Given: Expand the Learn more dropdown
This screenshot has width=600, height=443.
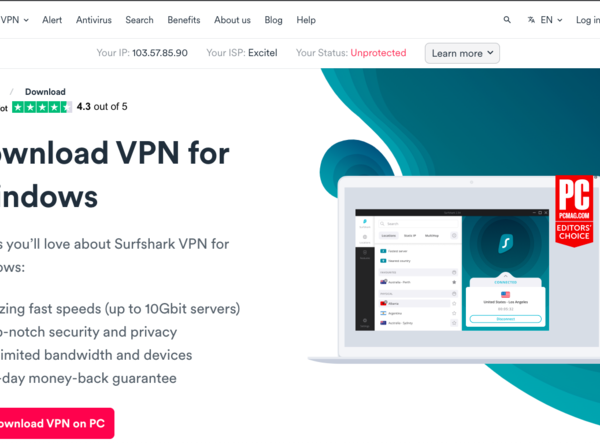Looking at the screenshot, I should pyautogui.click(x=462, y=53).
